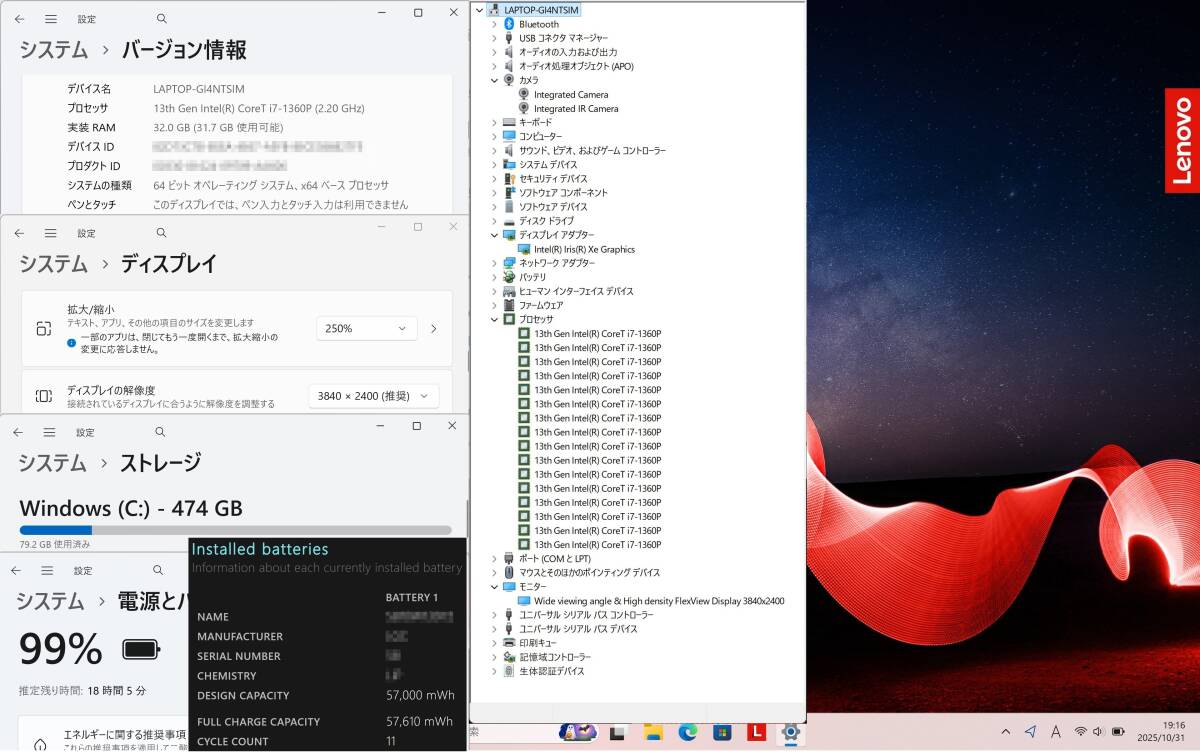
Task: Select Integrated IR Camera device
Action: click(x=576, y=108)
